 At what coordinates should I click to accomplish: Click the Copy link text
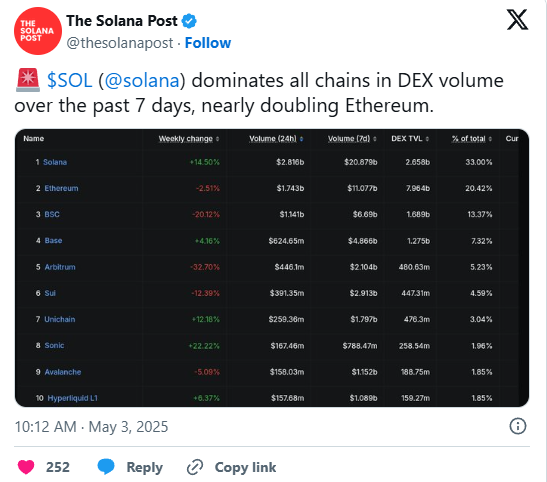click(x=245, y=467)
